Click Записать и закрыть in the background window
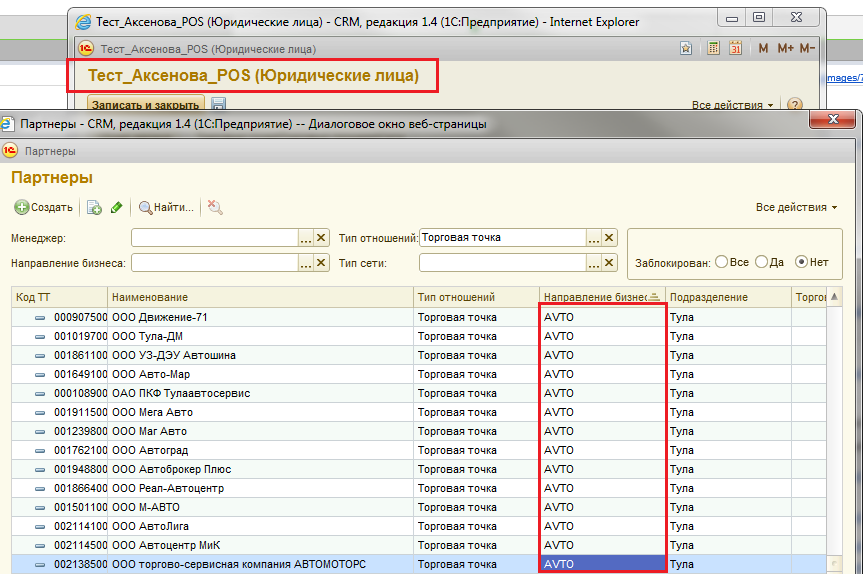863x574 pixels. [x=146, y=103]
